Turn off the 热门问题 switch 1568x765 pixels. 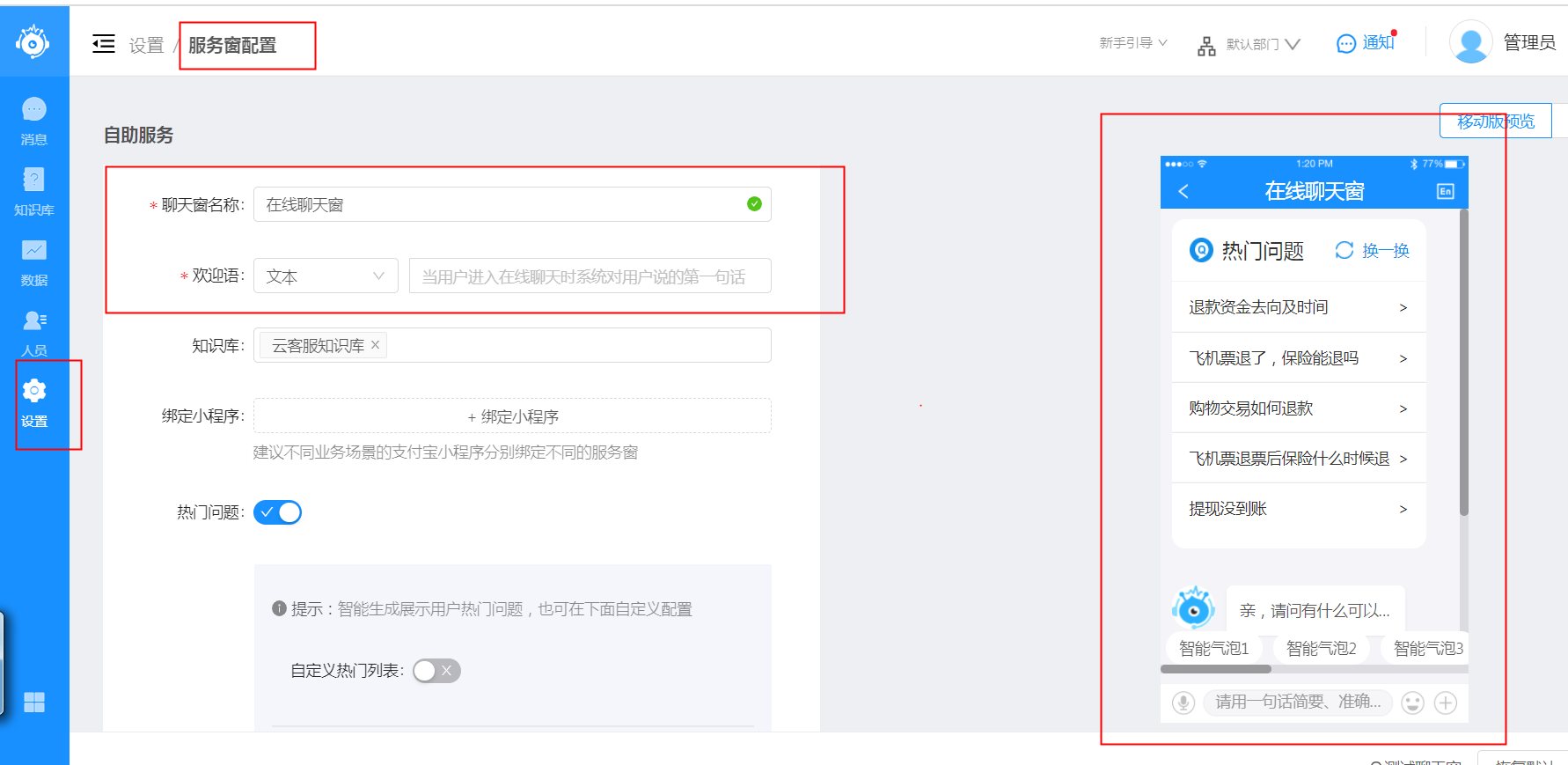tap(277, 512)
